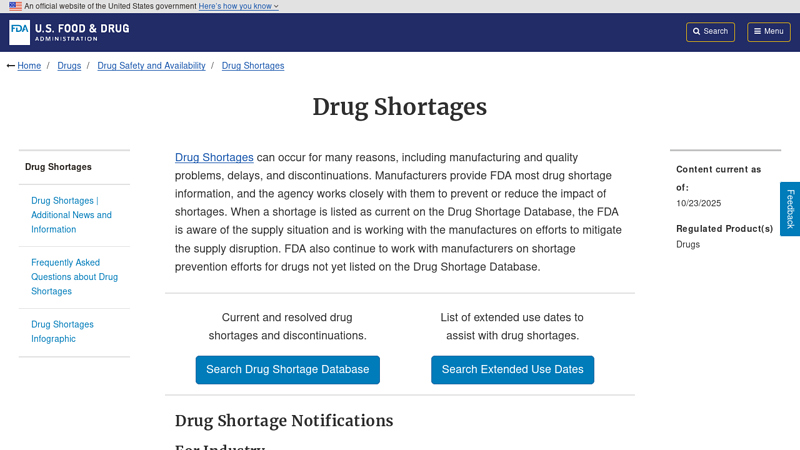Click "List of extended use dates" text
The height and width of the screenshot is (450, 800).
pyautogui.click(x=512, y=327)
